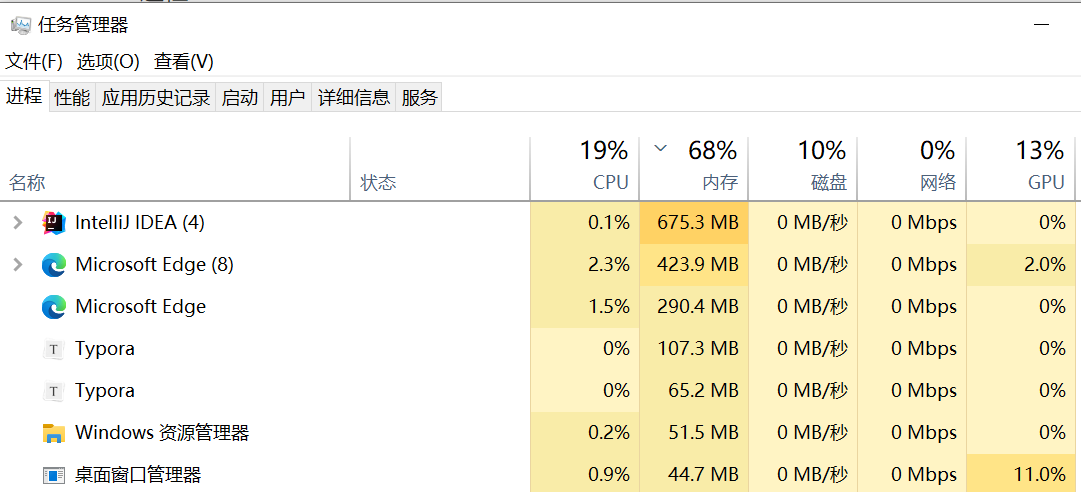
Task: Click the 内存 column sort arrow
Action: (660, 147)
